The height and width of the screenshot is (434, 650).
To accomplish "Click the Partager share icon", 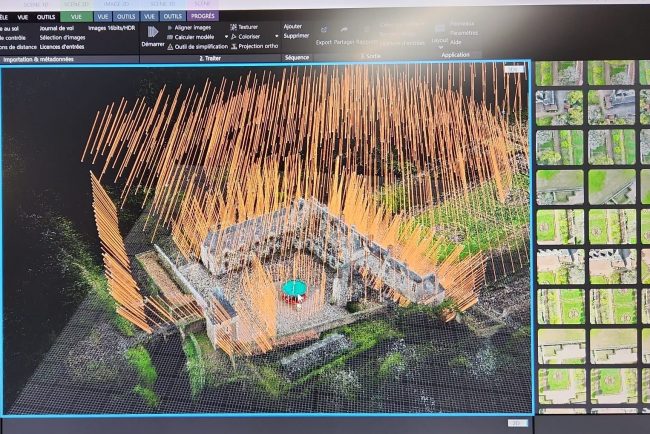I will (x=344, y=30).
